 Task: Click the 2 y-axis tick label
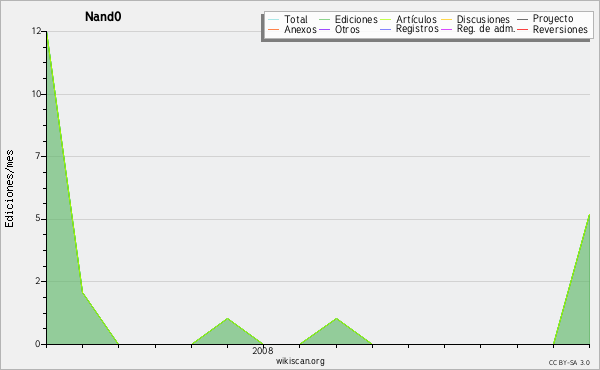tap(38, 281)
